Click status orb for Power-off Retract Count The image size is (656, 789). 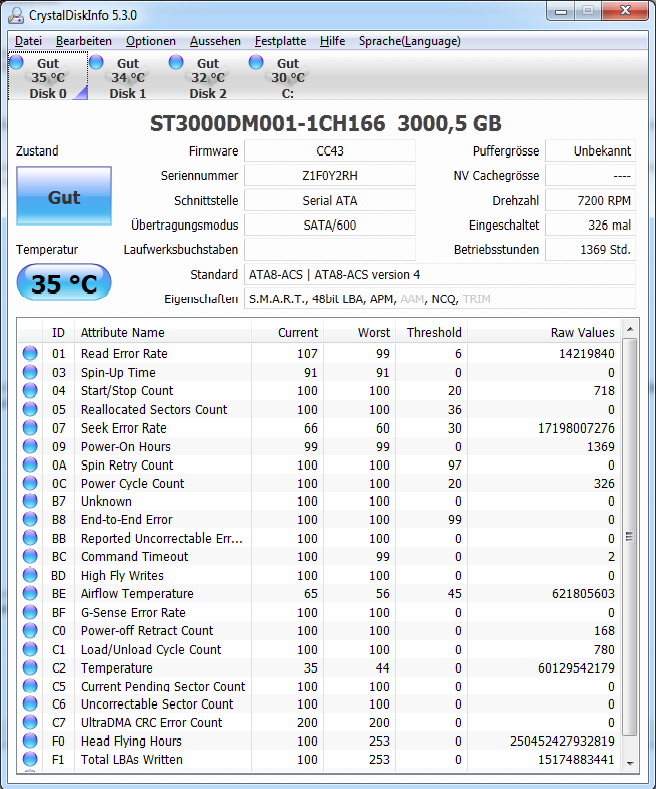coord(30,630)
